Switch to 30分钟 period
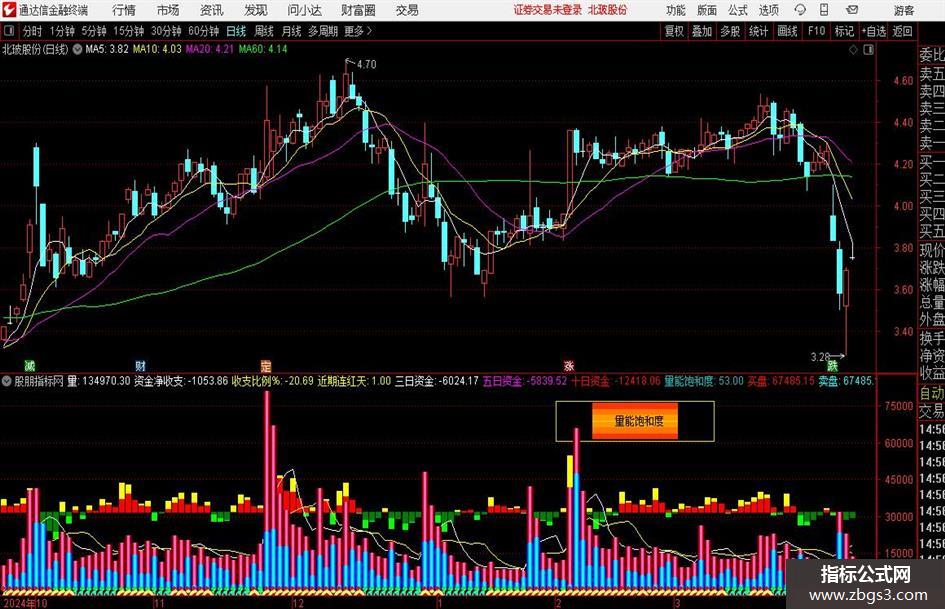This screenshot has height=609, width=945. (x=166, y=31)
